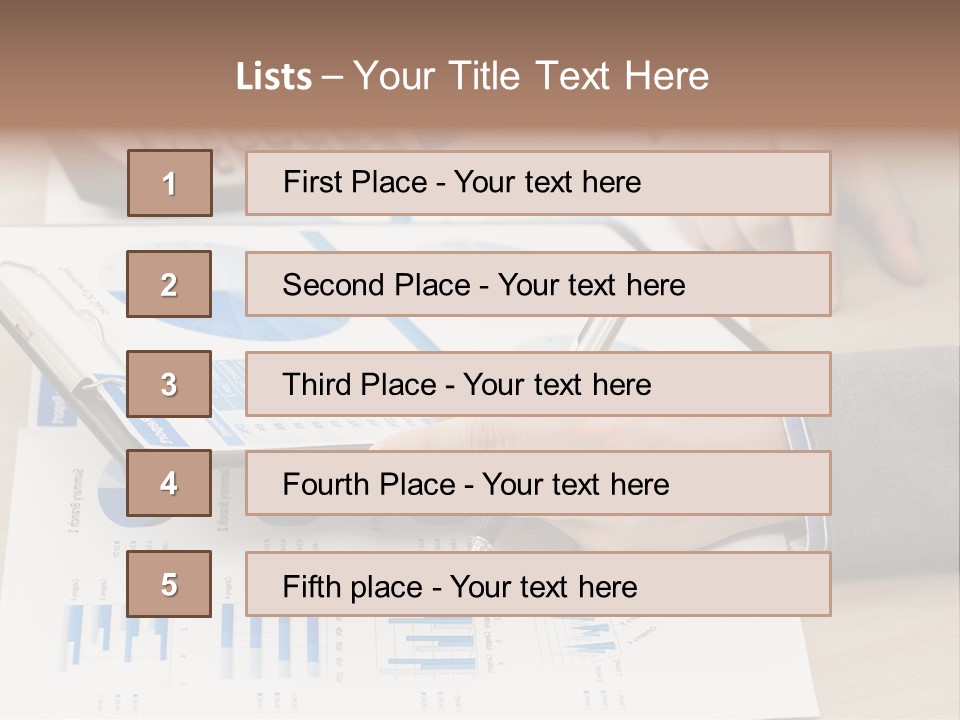Click the number 5 box
Image resolution: width=960 pixels, height=720 pixels.
click(169, 584)
